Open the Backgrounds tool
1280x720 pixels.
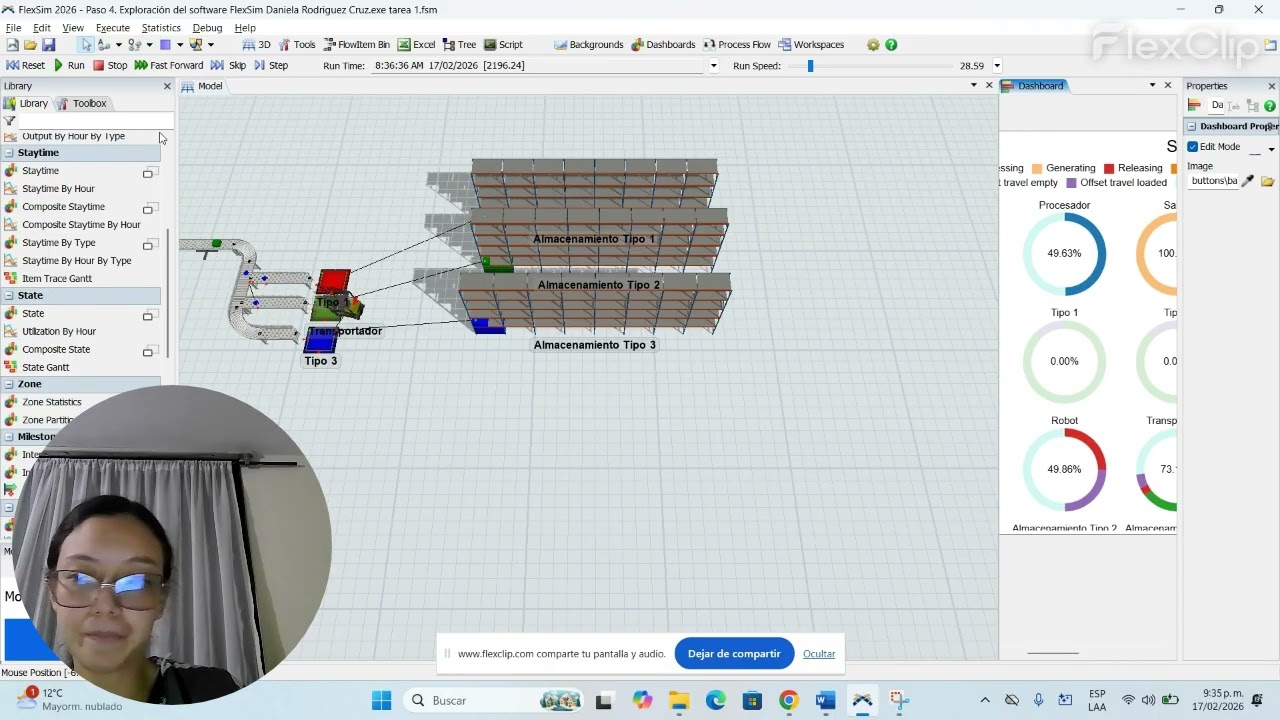(x=589, y=45)
